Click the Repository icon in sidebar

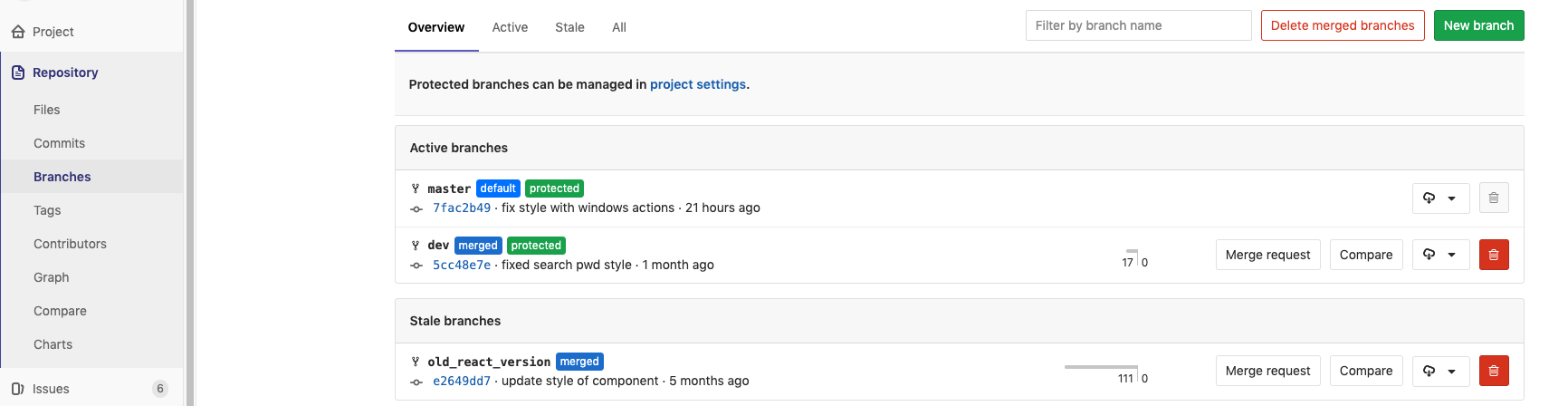tap(18, 72)
